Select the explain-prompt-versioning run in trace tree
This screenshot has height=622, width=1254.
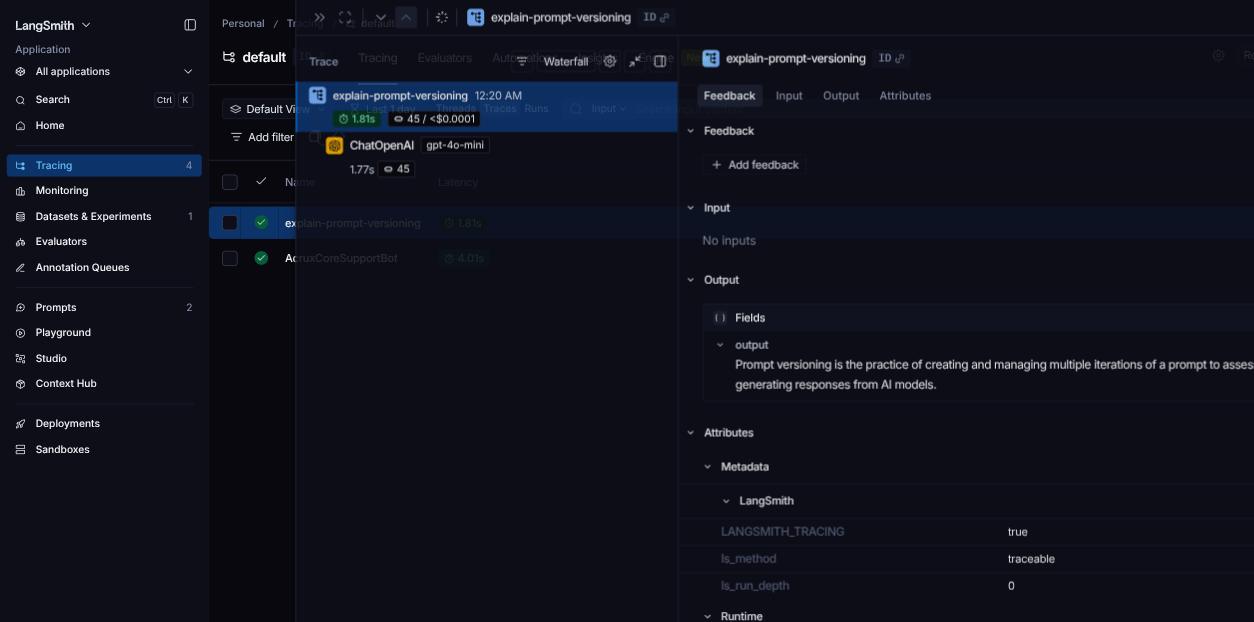(487, 107)
